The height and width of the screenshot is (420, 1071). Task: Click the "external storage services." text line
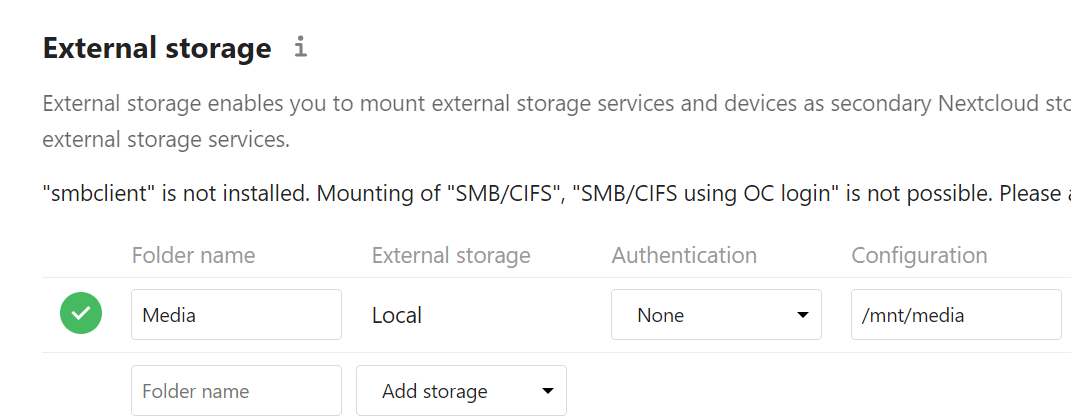click(x=166, y=140)
